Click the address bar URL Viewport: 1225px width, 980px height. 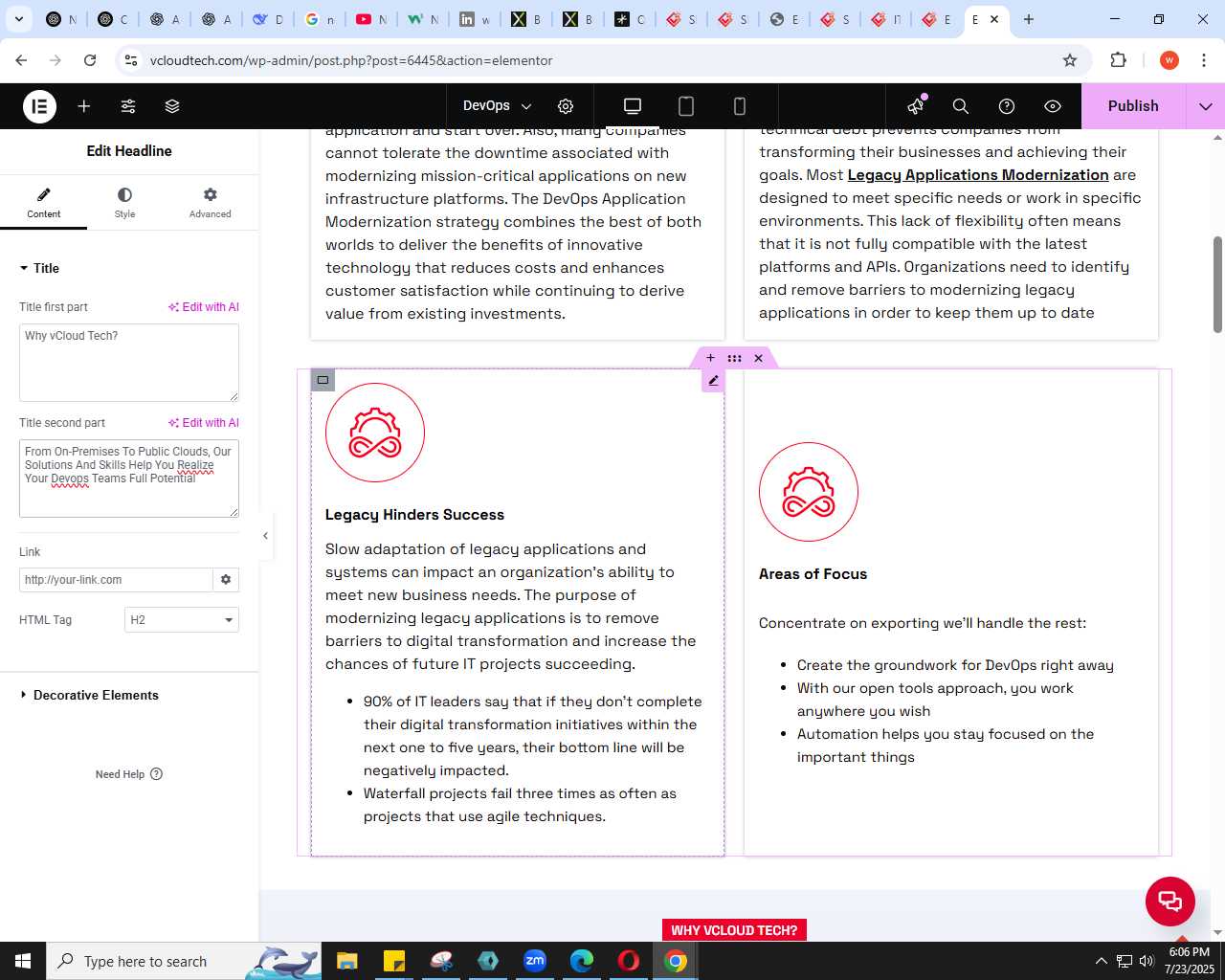coord(351,60)
